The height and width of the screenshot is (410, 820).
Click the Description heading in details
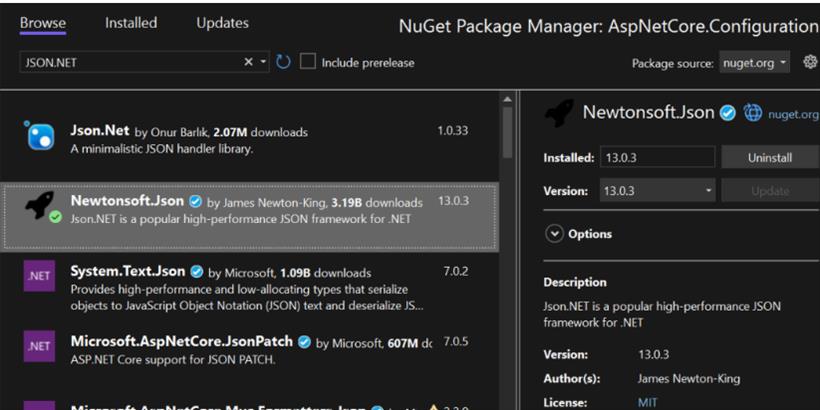[x=575, y=282]
